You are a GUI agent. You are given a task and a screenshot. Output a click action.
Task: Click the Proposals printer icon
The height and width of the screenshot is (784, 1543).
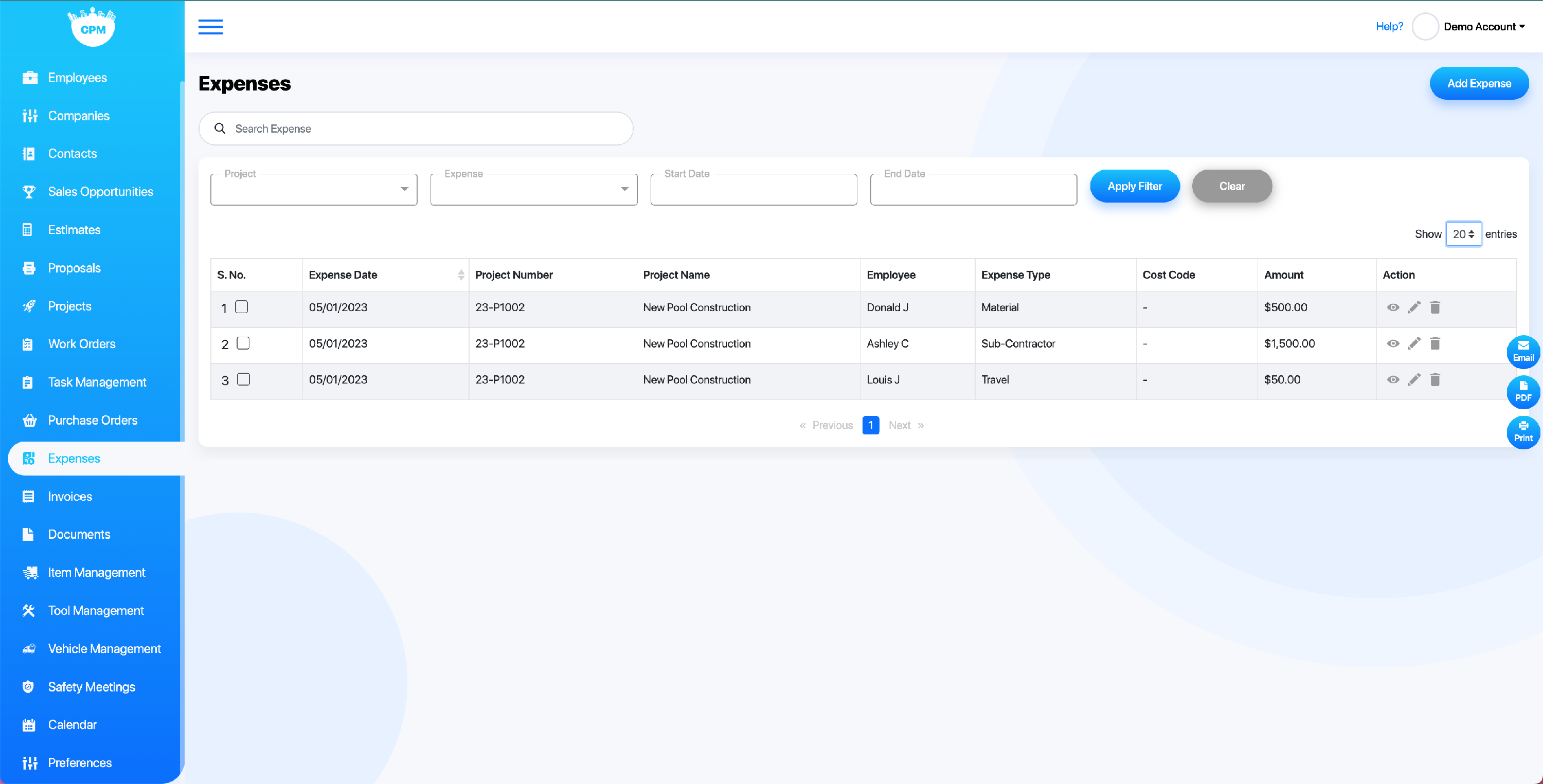28,268
